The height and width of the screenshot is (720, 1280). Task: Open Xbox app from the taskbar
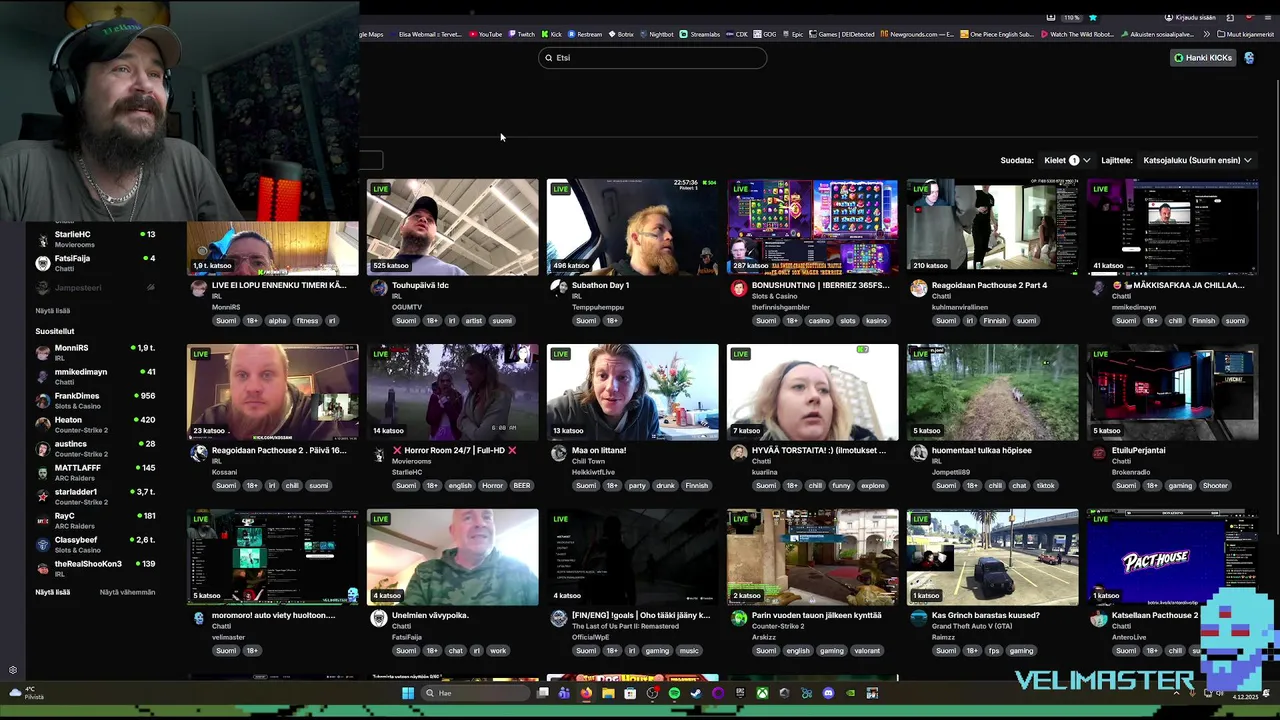click(762, 693)
